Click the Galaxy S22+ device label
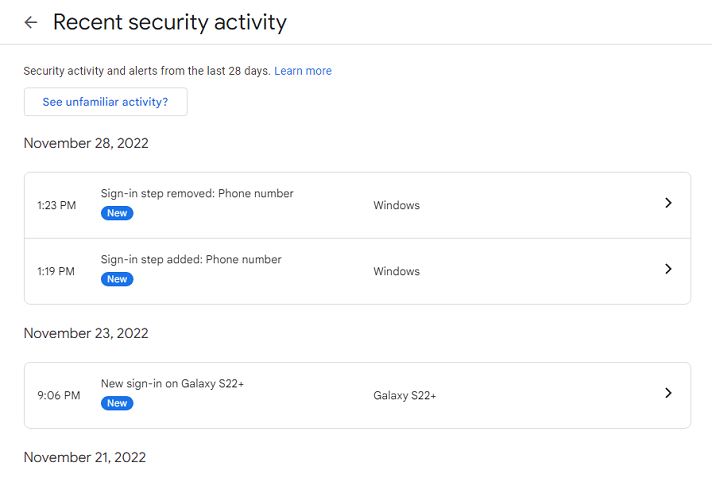The image size is (712, 482). coord(405,395)
